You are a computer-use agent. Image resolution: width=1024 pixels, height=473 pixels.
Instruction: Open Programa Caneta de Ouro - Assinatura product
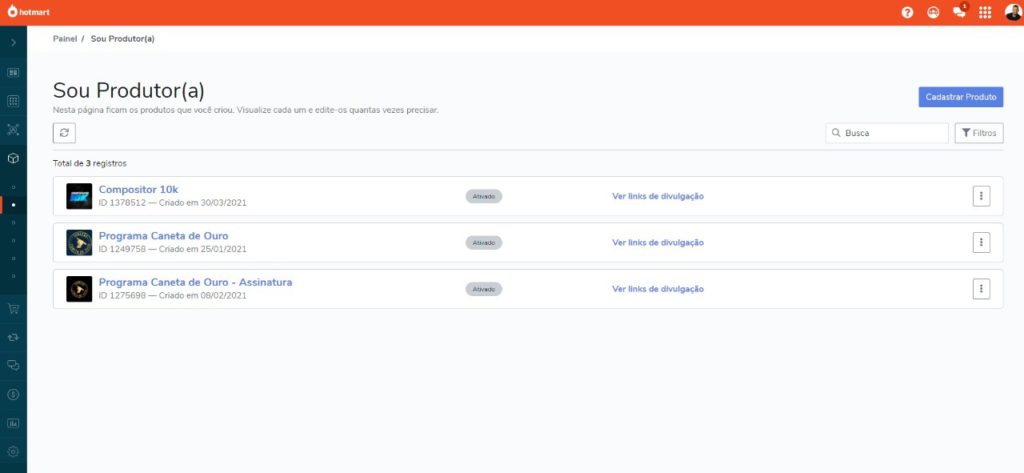coord(195,282)
